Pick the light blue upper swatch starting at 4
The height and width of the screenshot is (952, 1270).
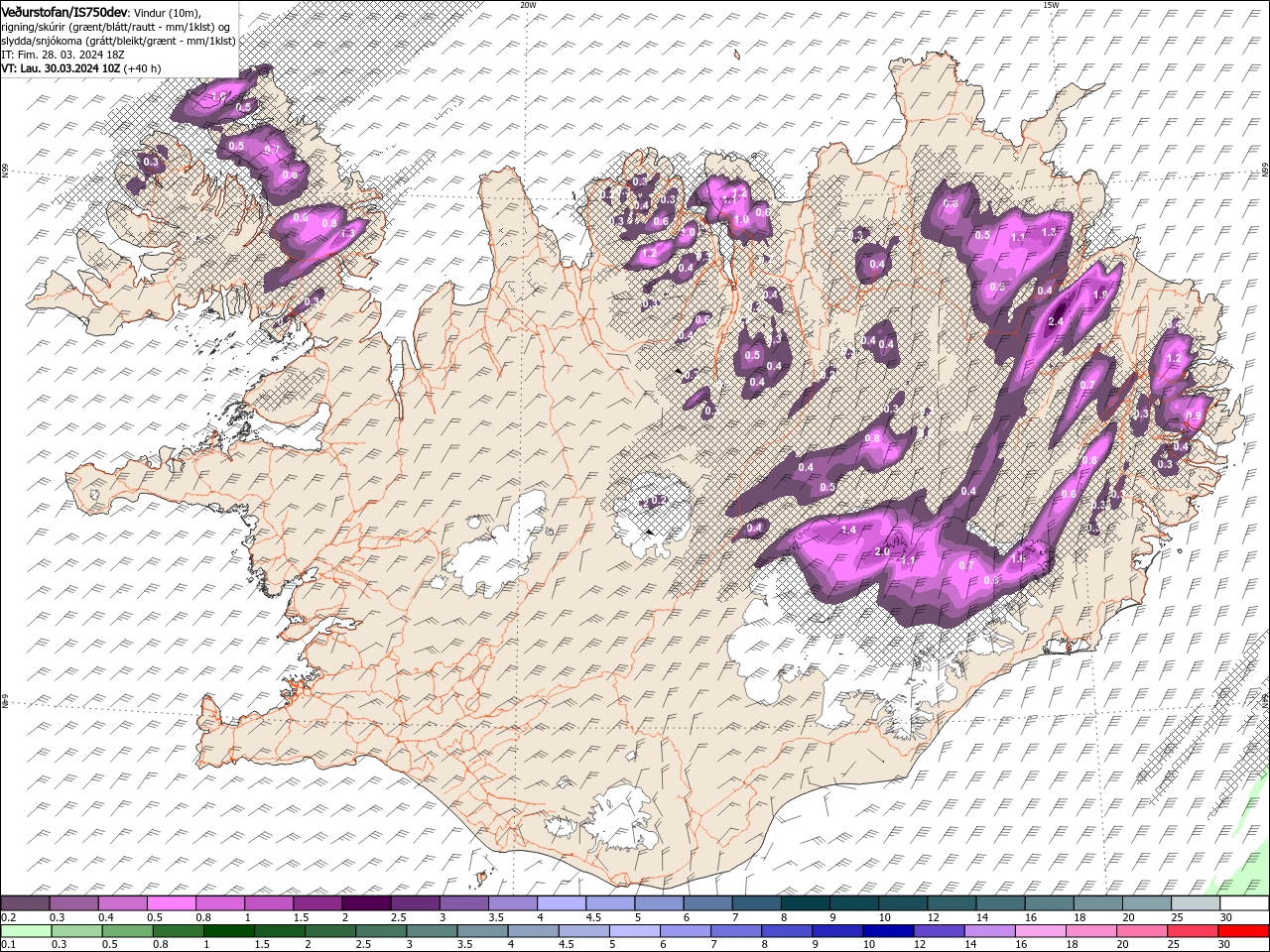point(562,903)
